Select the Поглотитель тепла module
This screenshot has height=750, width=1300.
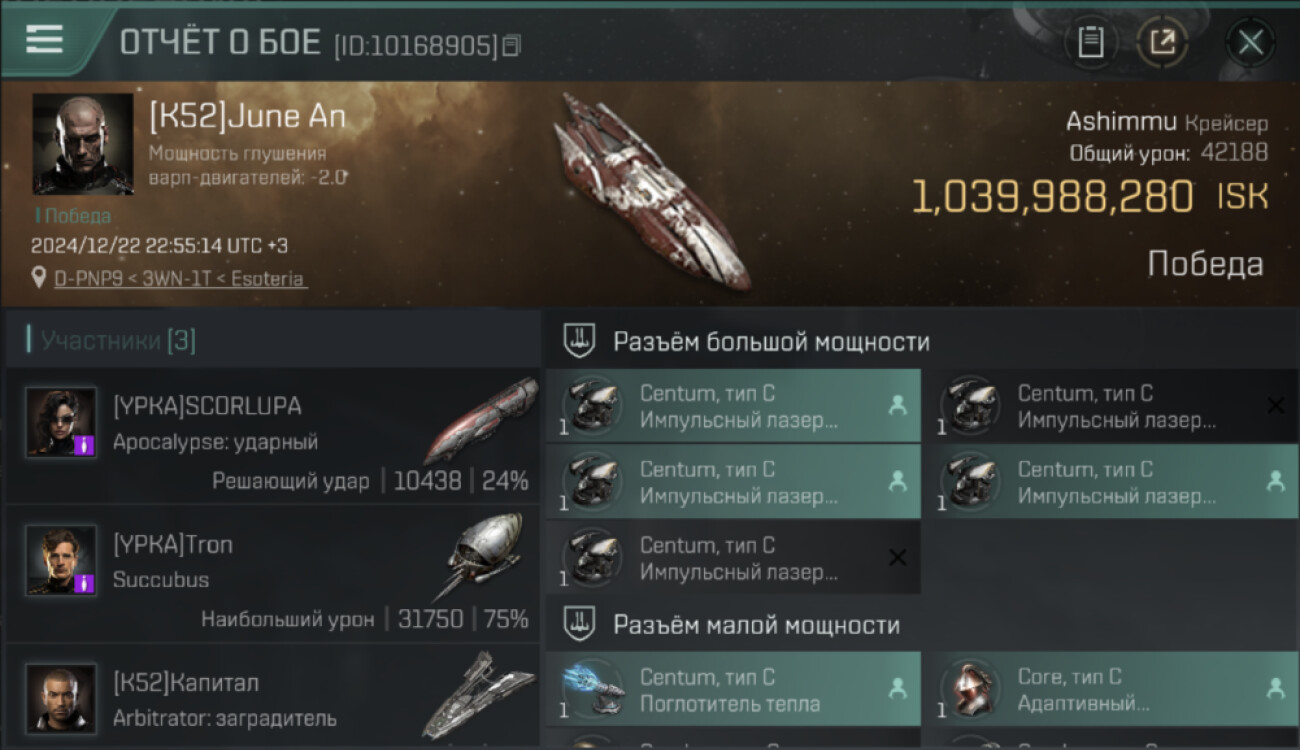733,690
